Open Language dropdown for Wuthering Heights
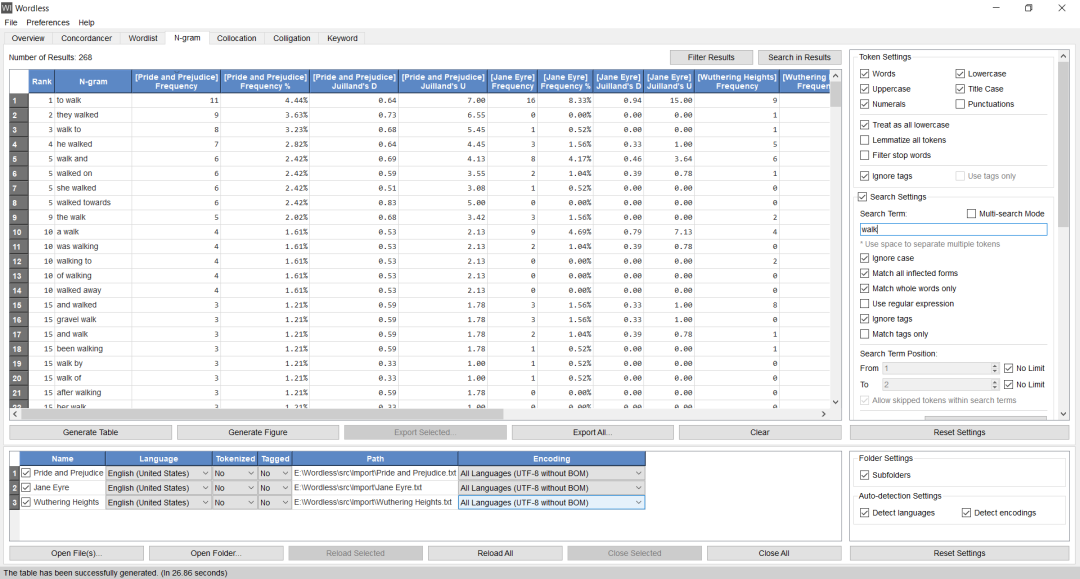1080x579 pixels. 158,503
